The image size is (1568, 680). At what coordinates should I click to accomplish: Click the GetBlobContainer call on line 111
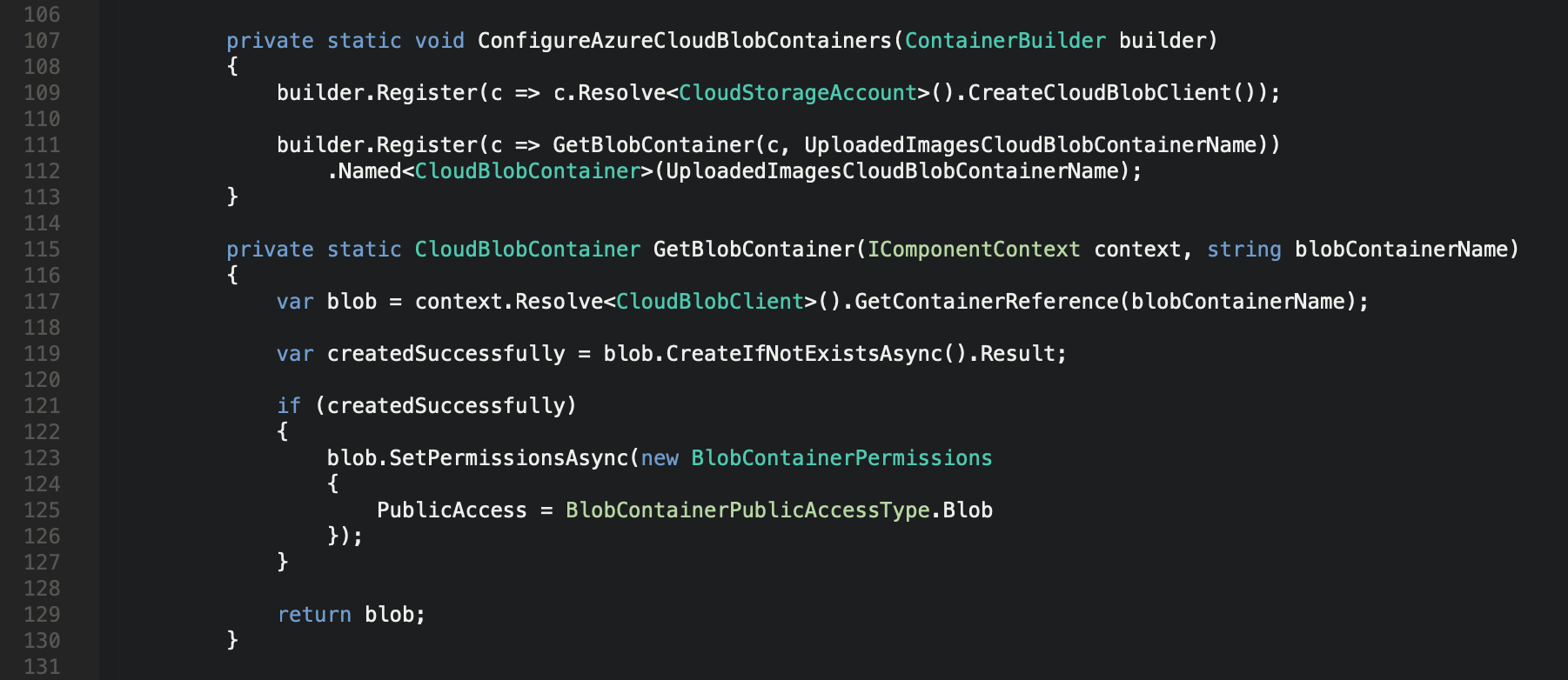click(653, 145)
